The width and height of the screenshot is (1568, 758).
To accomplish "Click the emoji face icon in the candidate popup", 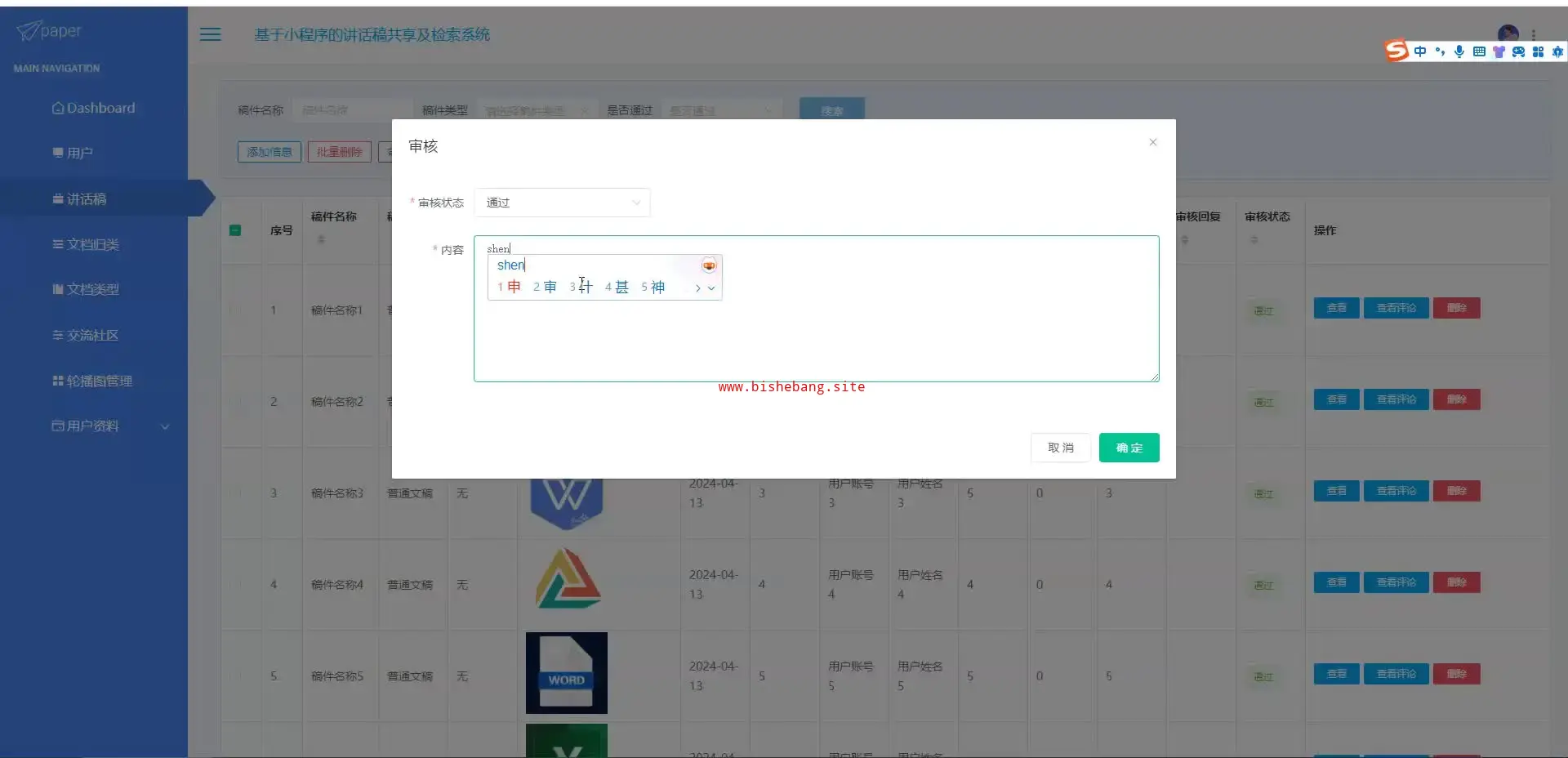I will pos(709,265).
